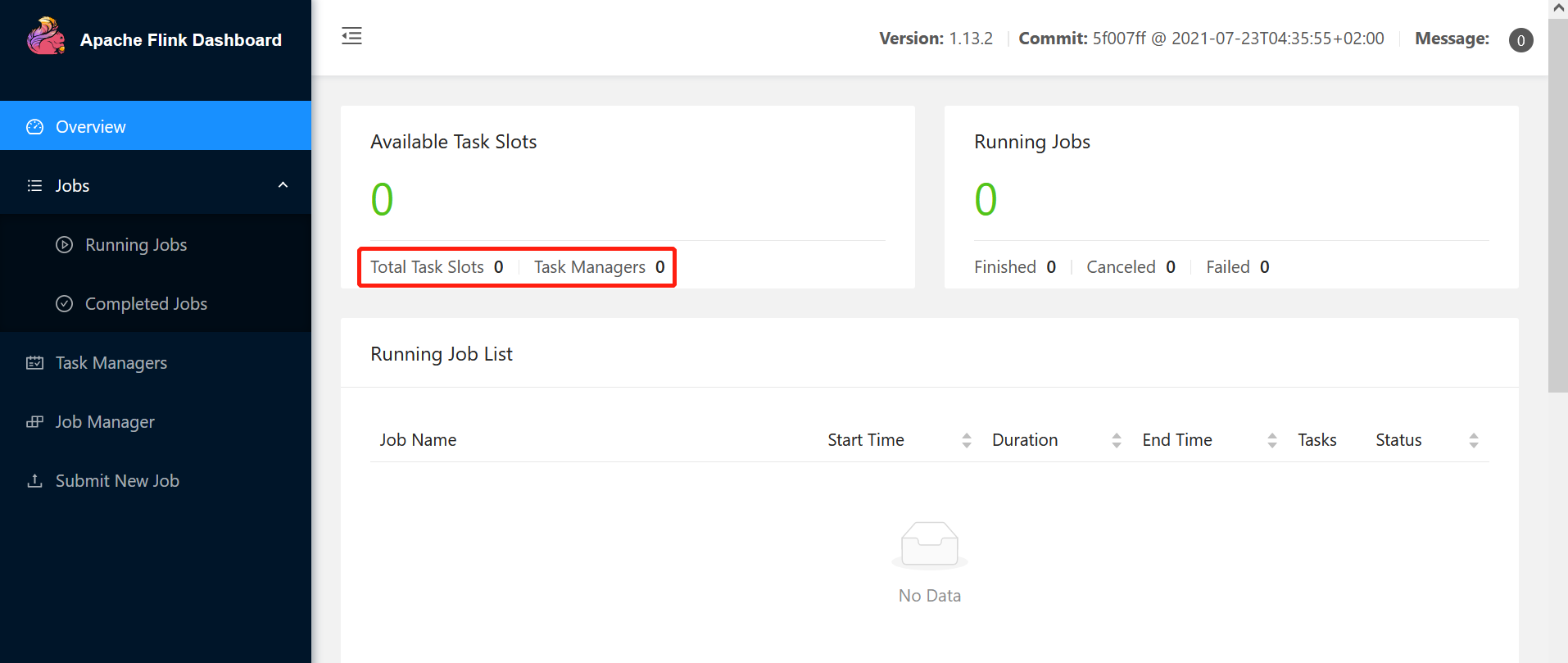Click the Apache Flink Dashboard title
1568x663 pixels.
click(x=181, y=40)
